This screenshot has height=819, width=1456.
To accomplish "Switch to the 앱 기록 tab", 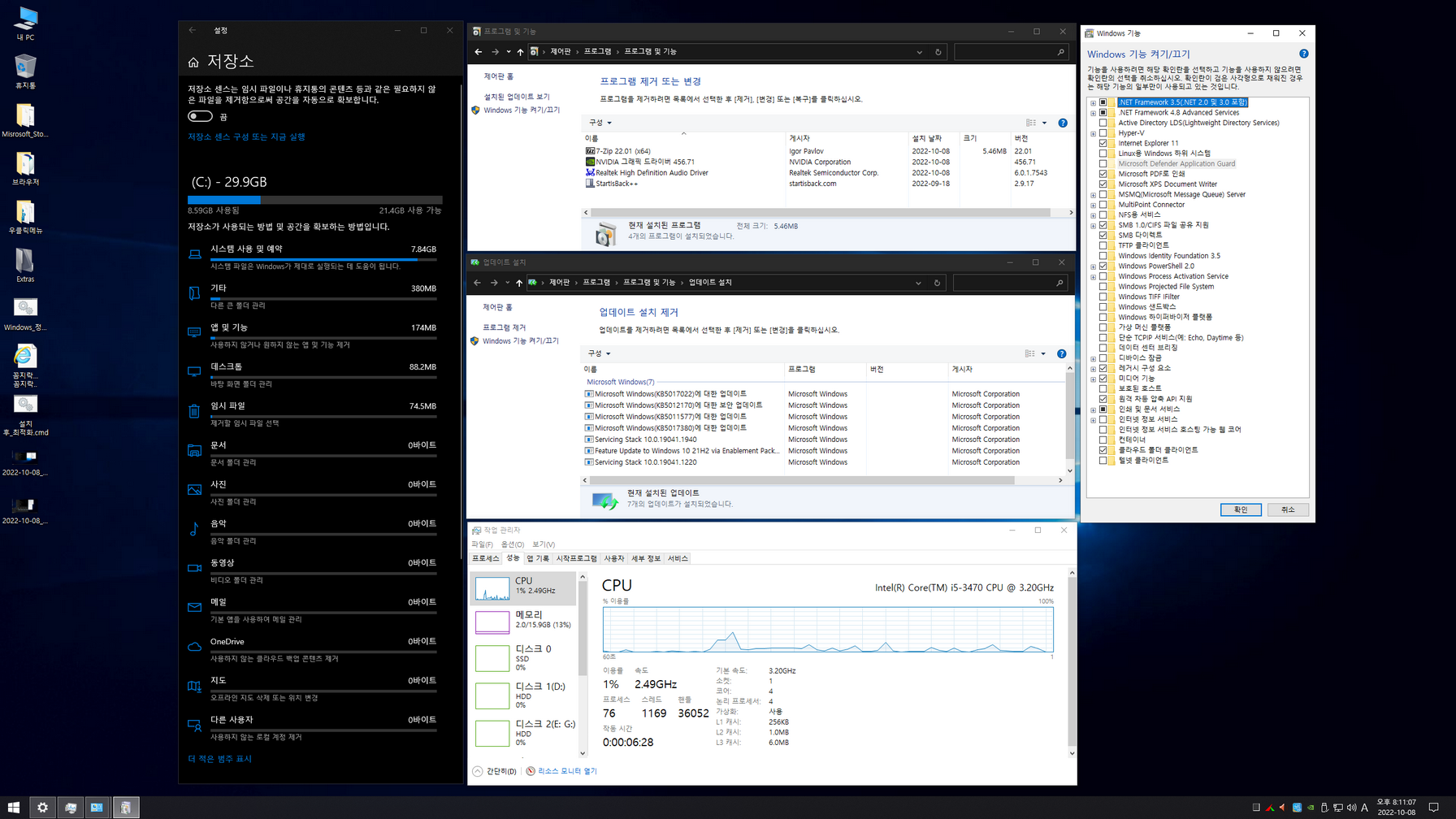I will 537,558.
